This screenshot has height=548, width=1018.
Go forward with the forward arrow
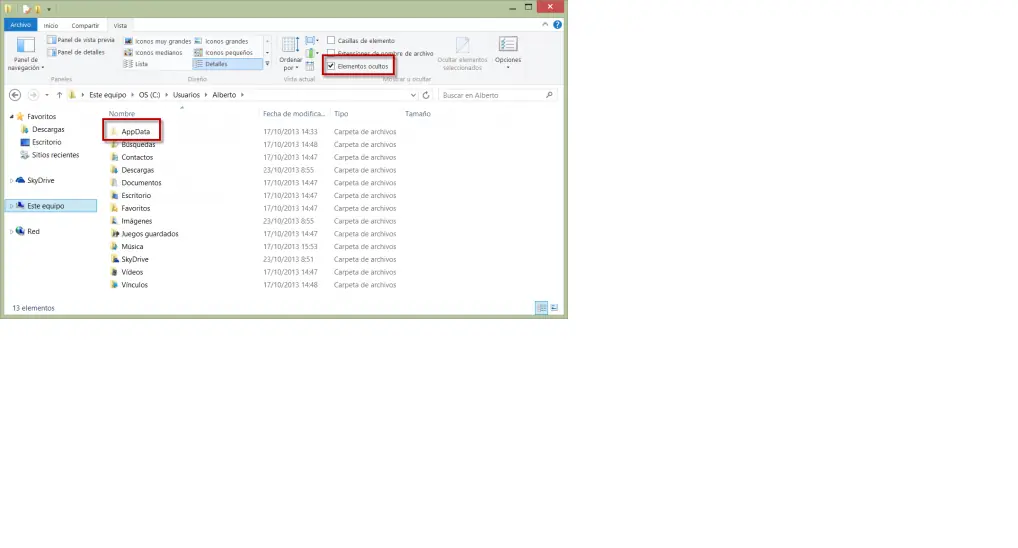coord(33,95)
